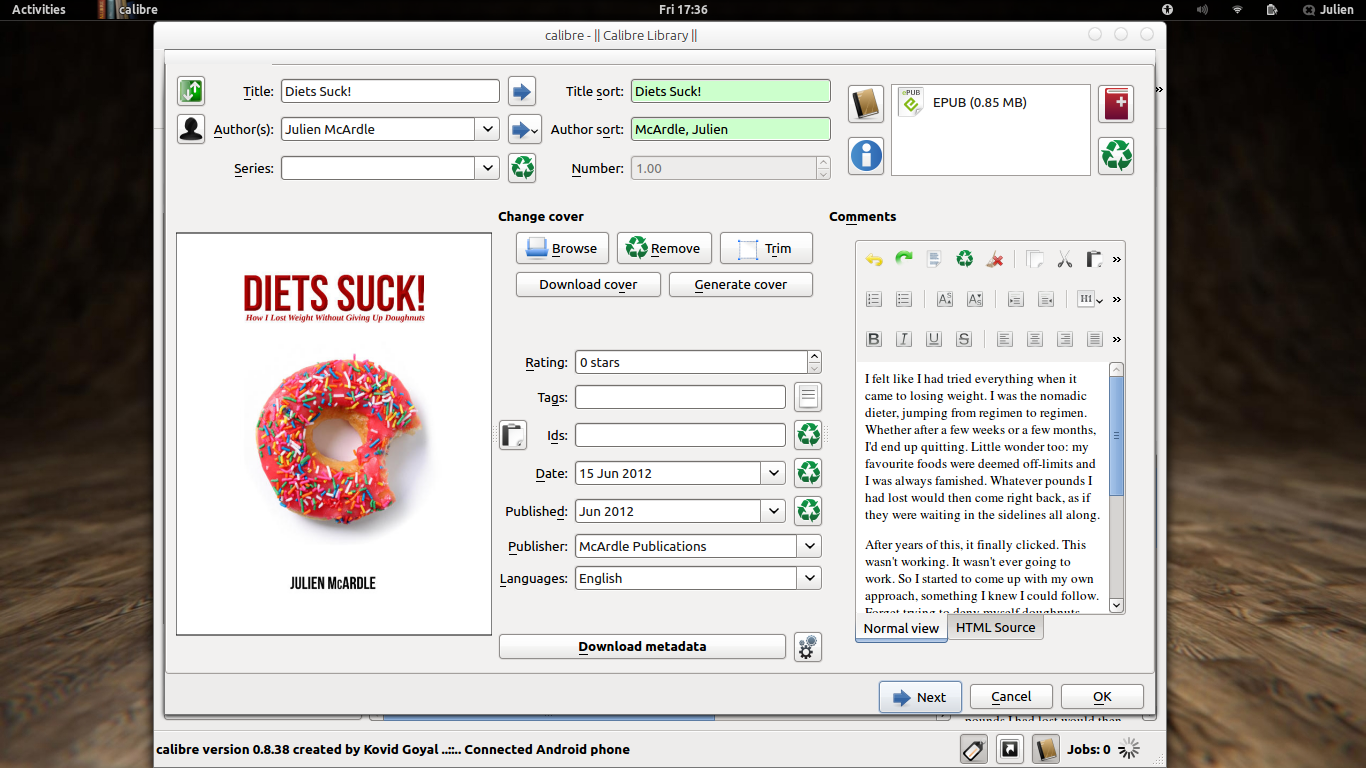
Task: Select all text icon in comments toolbar
Action: click(934, 259)
